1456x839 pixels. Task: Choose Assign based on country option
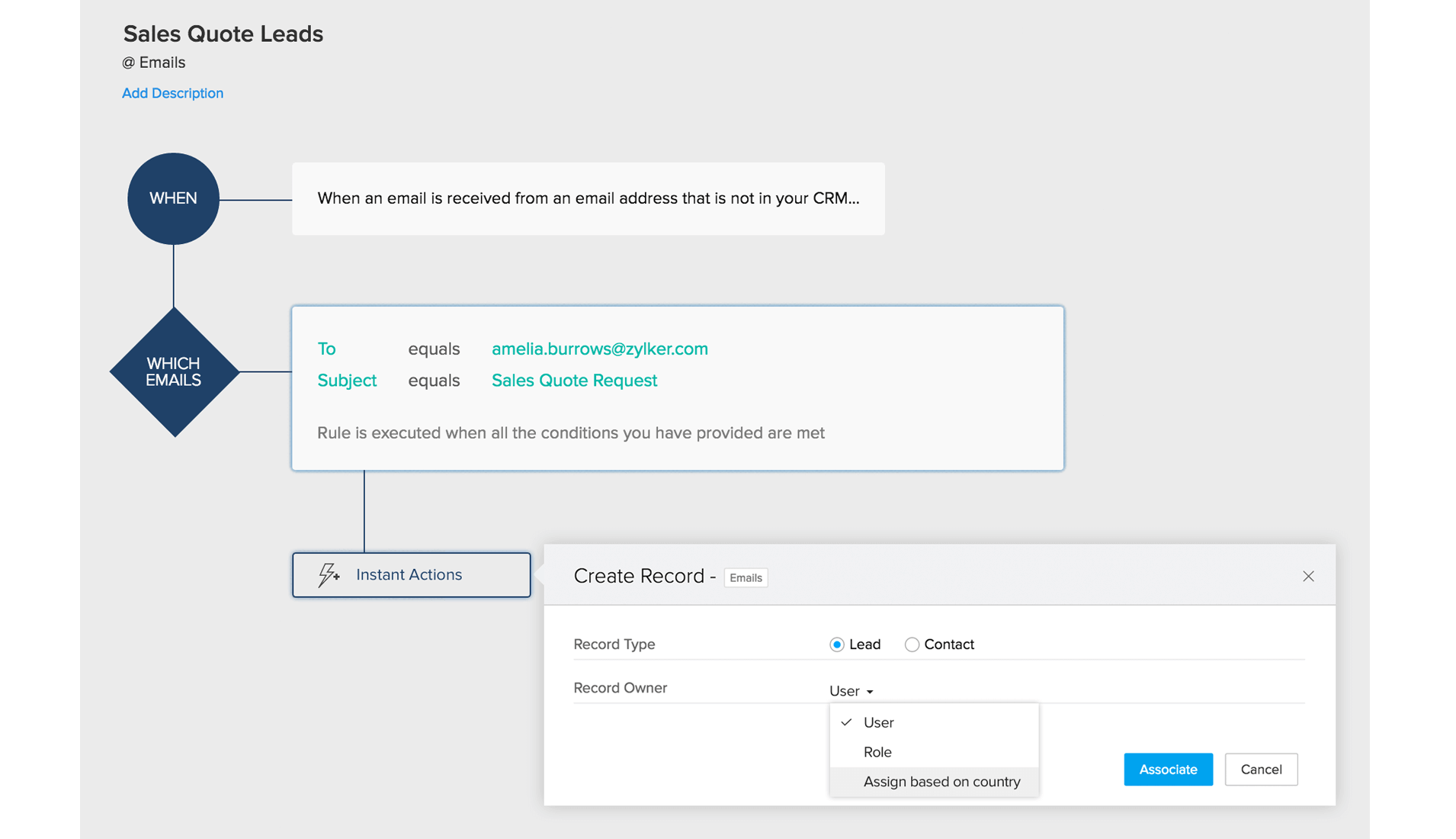coord(941,782)
